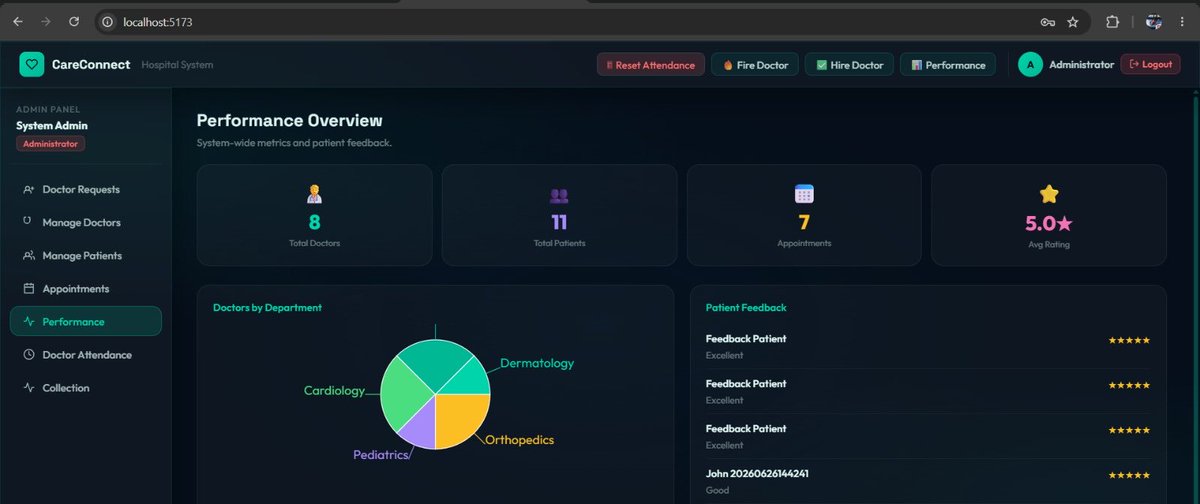Click the site info icon in the address bar
This screenshot has width=1200, height=504.
tap(107, 21)
